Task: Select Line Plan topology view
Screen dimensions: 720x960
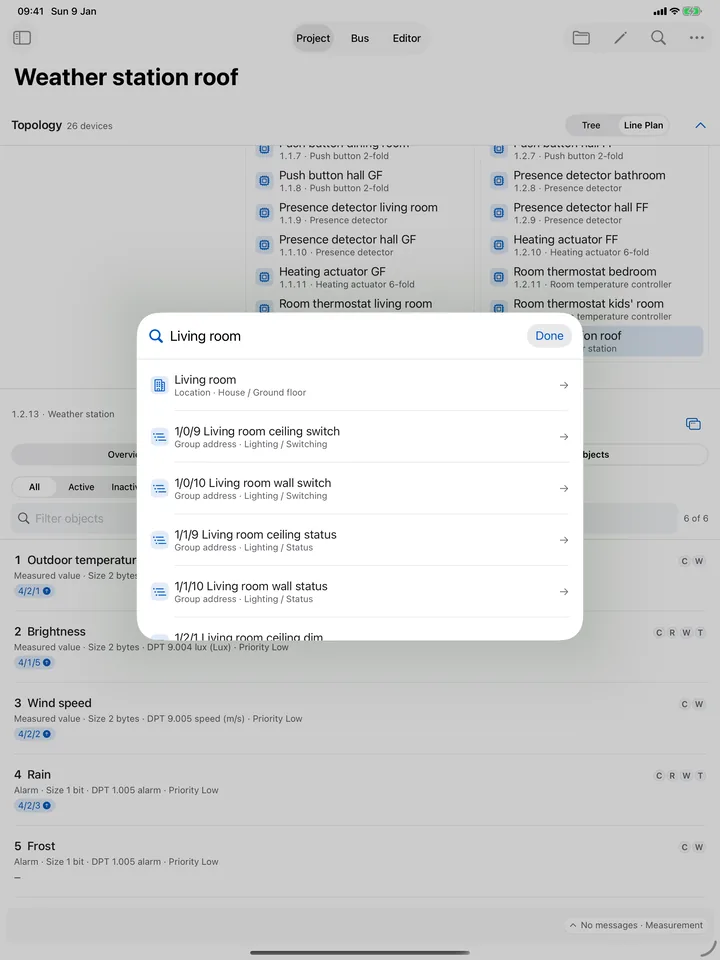Action: tap(643, 126)
